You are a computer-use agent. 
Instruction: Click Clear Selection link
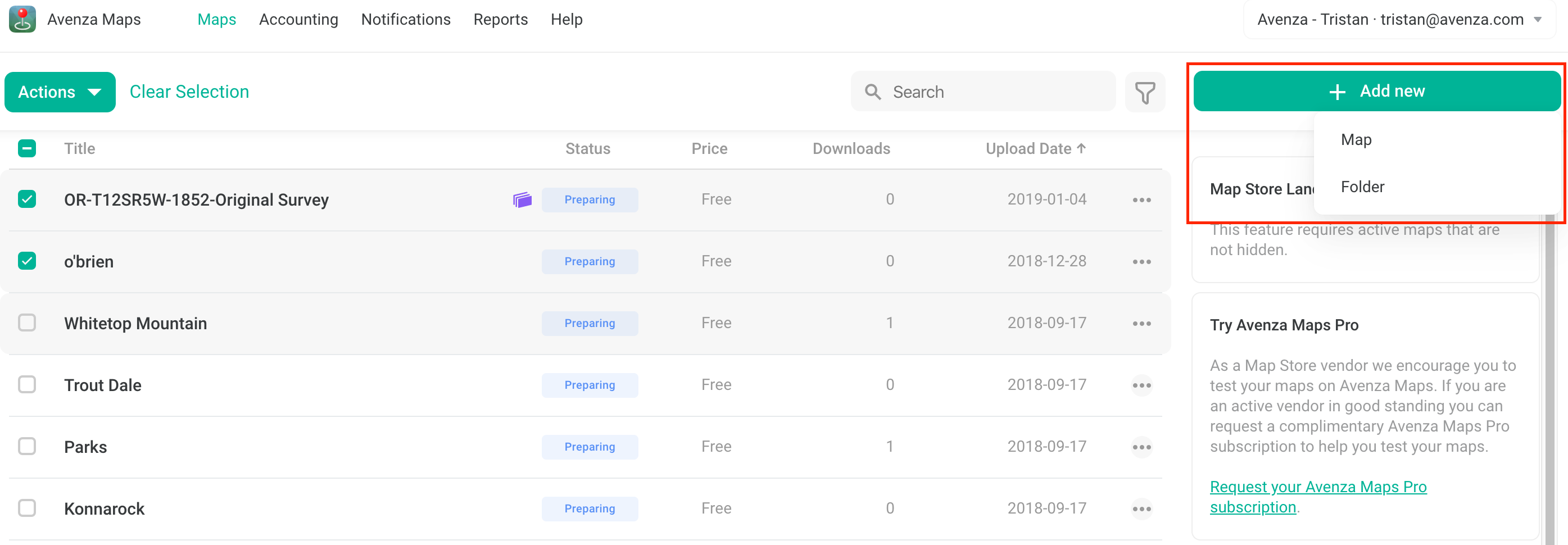pyautogui.click(x=189, y=92)
